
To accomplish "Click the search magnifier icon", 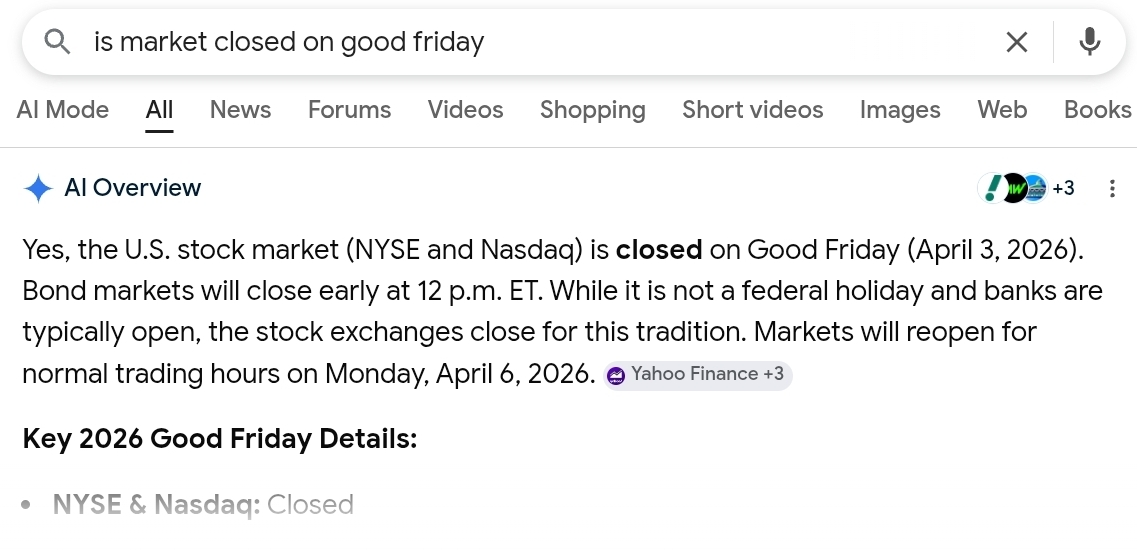I will point(58,42).
